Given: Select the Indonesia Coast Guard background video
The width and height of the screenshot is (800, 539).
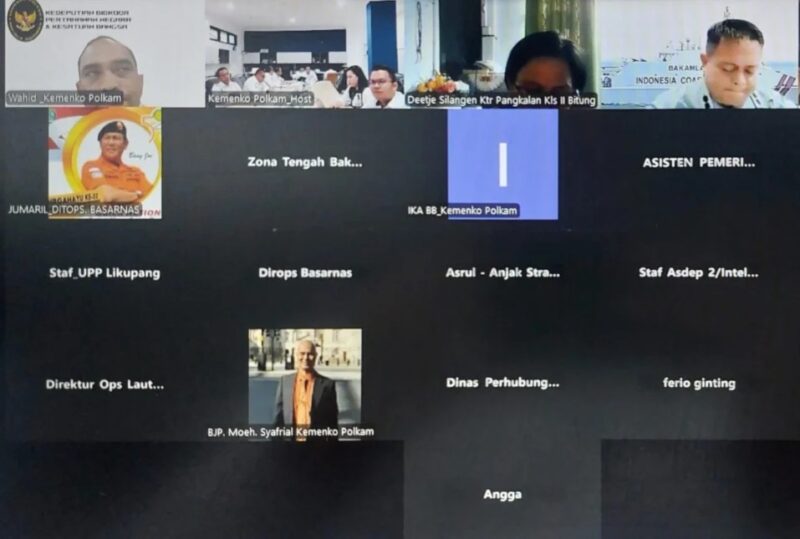Looking at the screenshot, I should coord(699,54).
